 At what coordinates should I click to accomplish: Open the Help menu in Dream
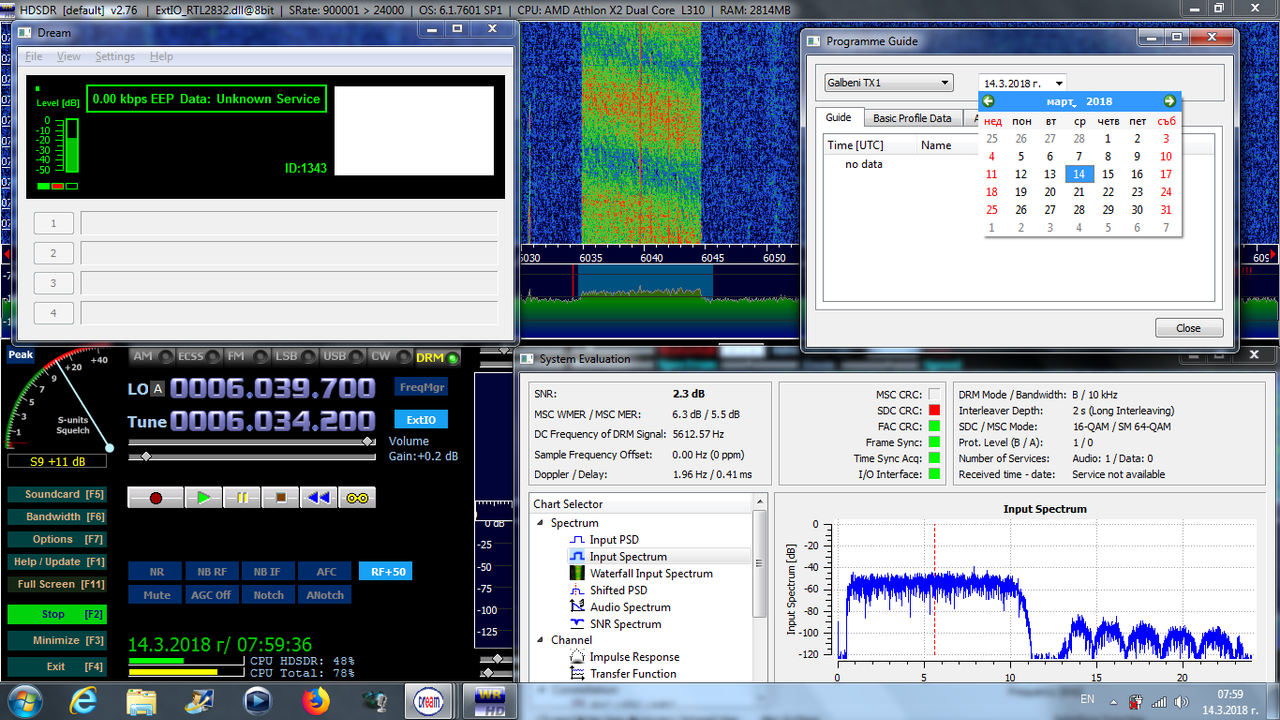pyautogui.click(x=161, y=57)
